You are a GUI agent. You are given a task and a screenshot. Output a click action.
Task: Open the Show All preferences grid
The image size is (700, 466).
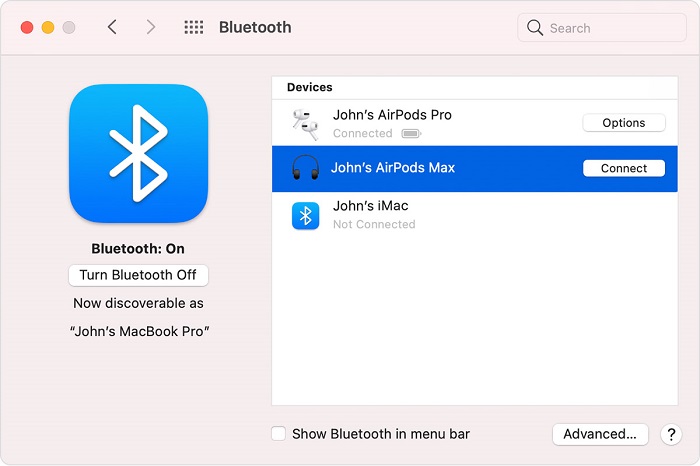click(x=194, y=28)
